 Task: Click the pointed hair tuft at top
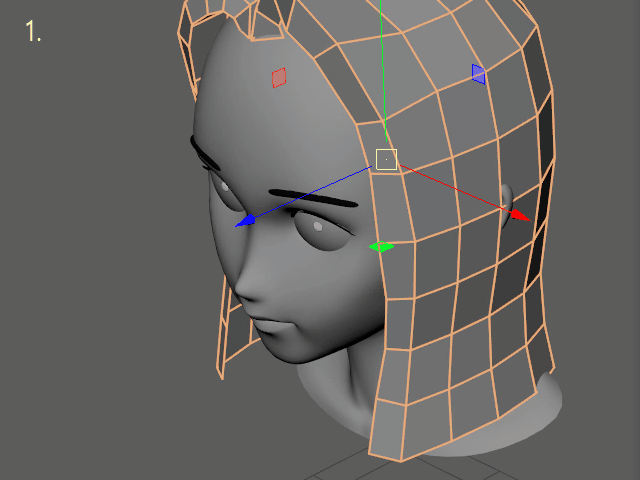(265, 20)
